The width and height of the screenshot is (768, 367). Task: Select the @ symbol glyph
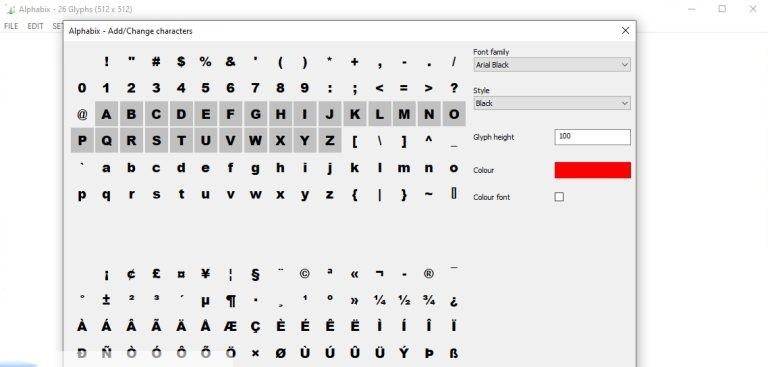click(82, 114)
